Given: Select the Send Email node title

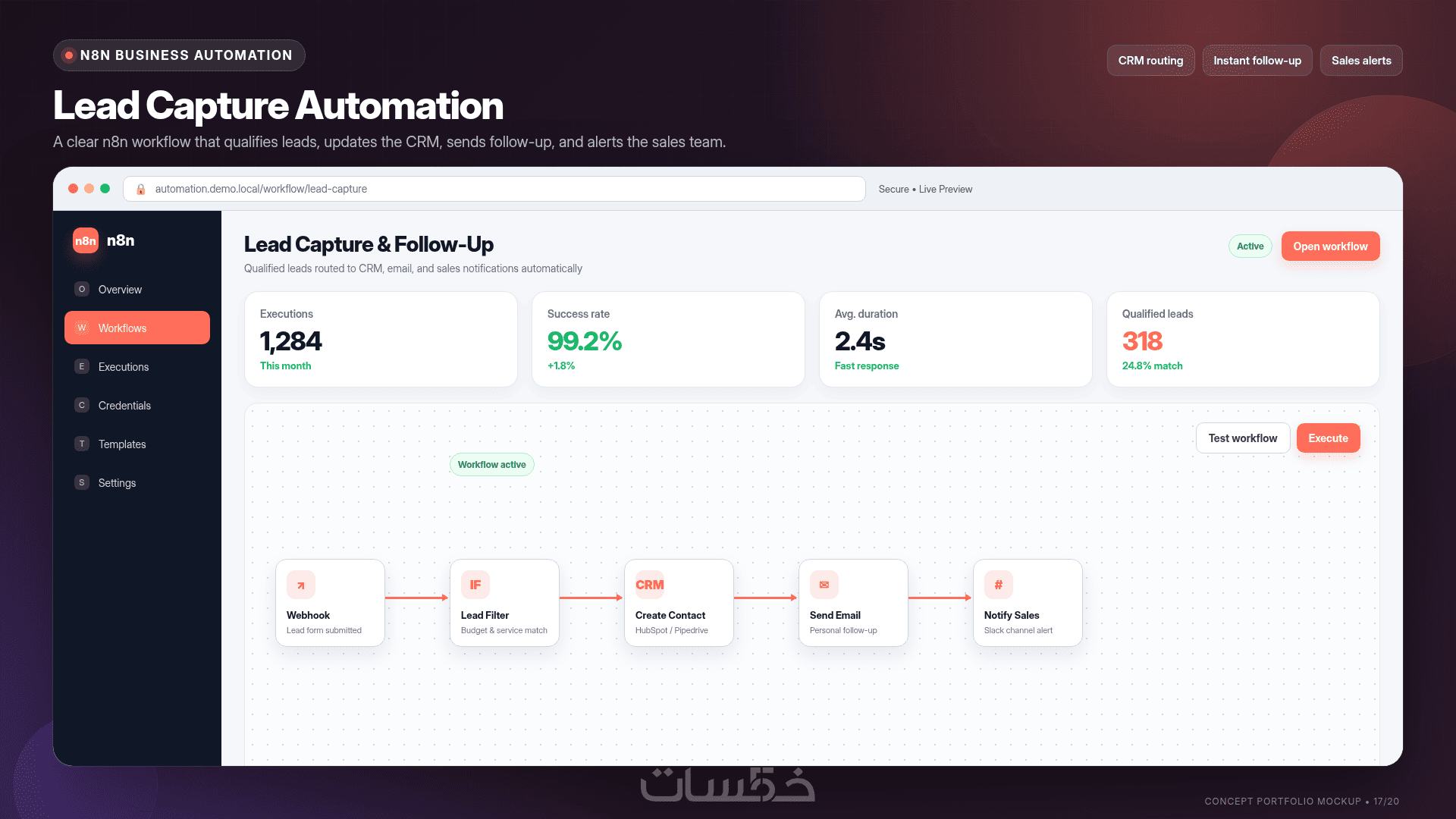Looking at the screenshot, I should tap(835, 615).
